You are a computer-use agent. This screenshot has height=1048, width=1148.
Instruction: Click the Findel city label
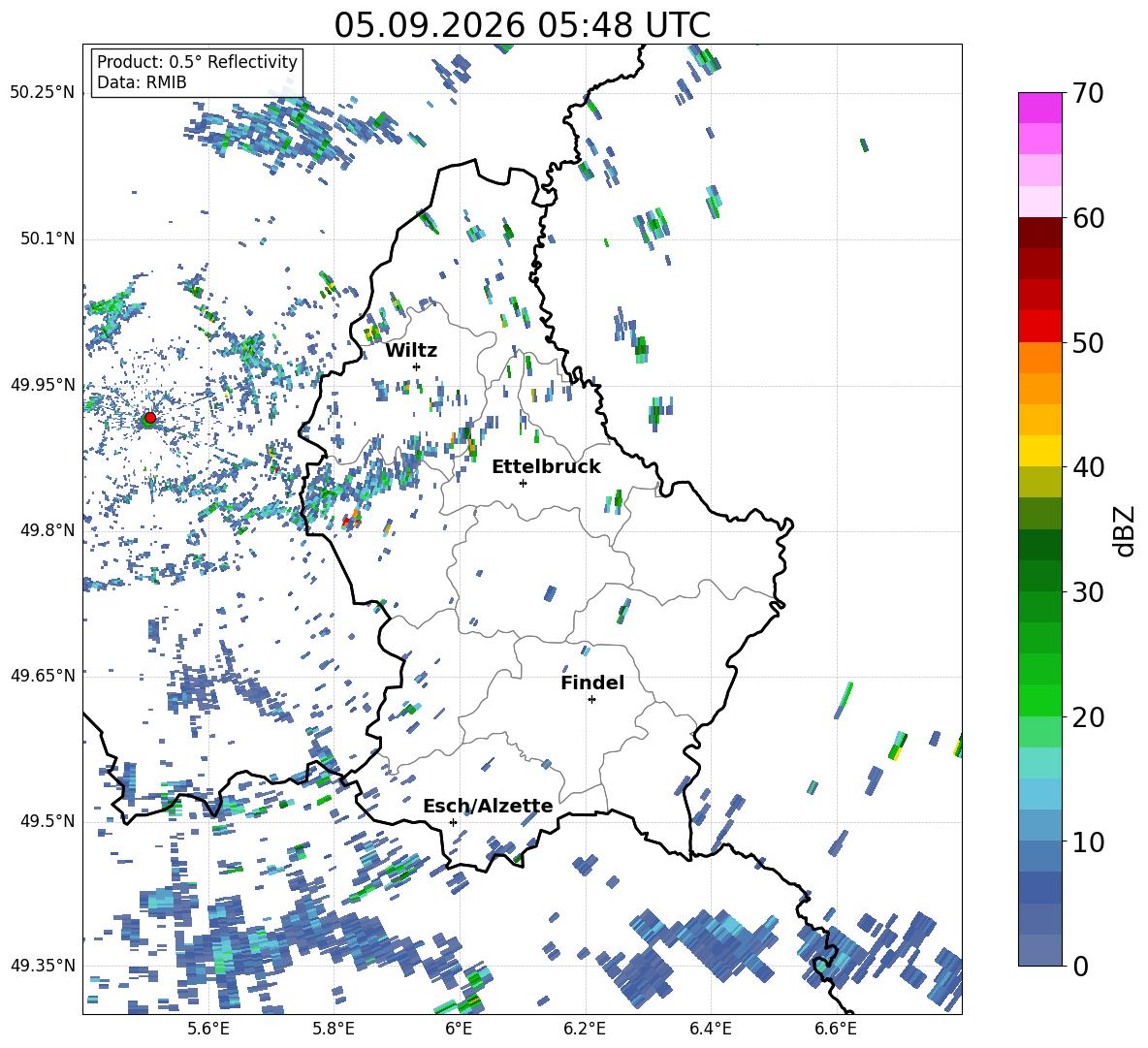tap(592, 683)
